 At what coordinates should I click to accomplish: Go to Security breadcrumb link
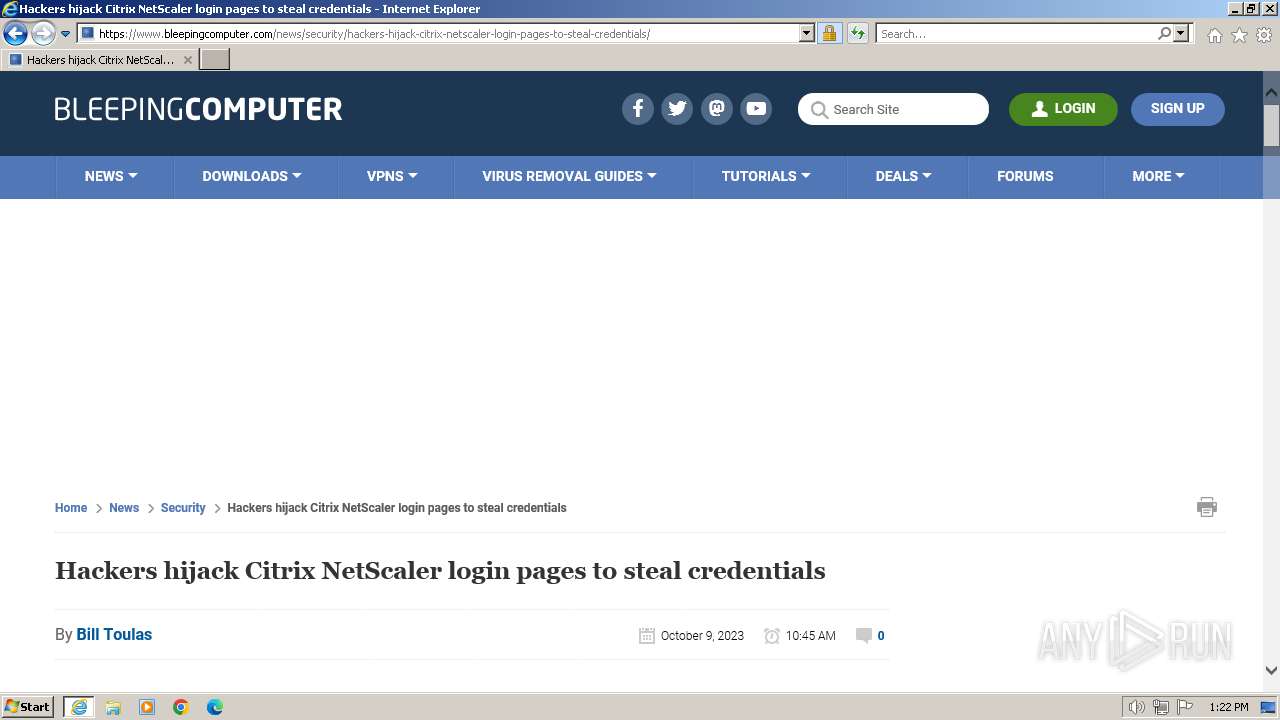point(183,508)
